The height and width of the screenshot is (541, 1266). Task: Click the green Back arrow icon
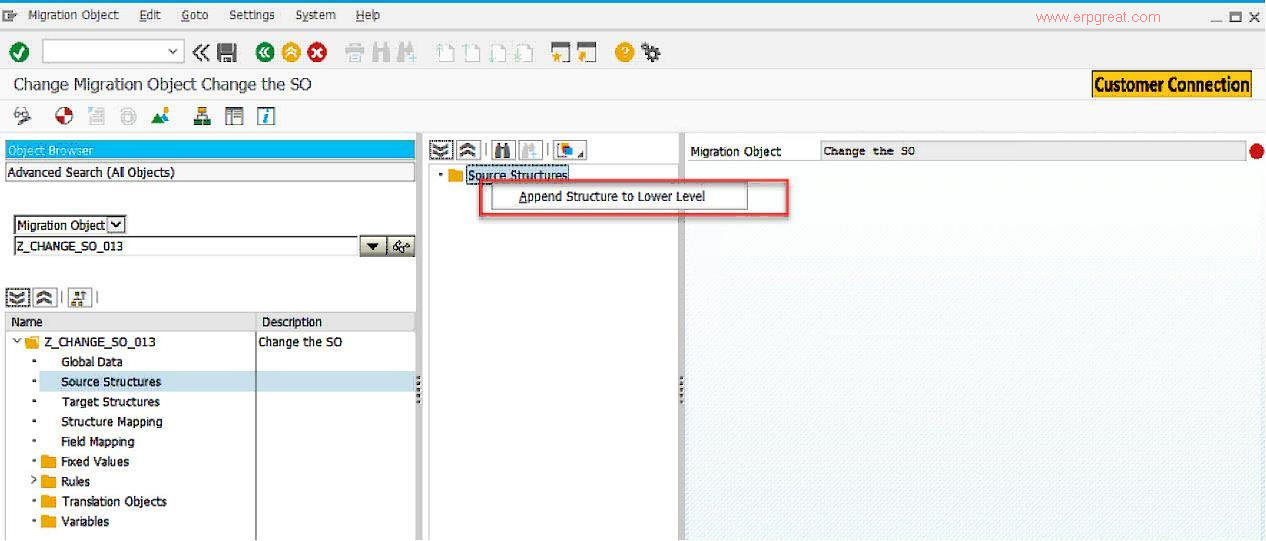click(x=265, y=52)
